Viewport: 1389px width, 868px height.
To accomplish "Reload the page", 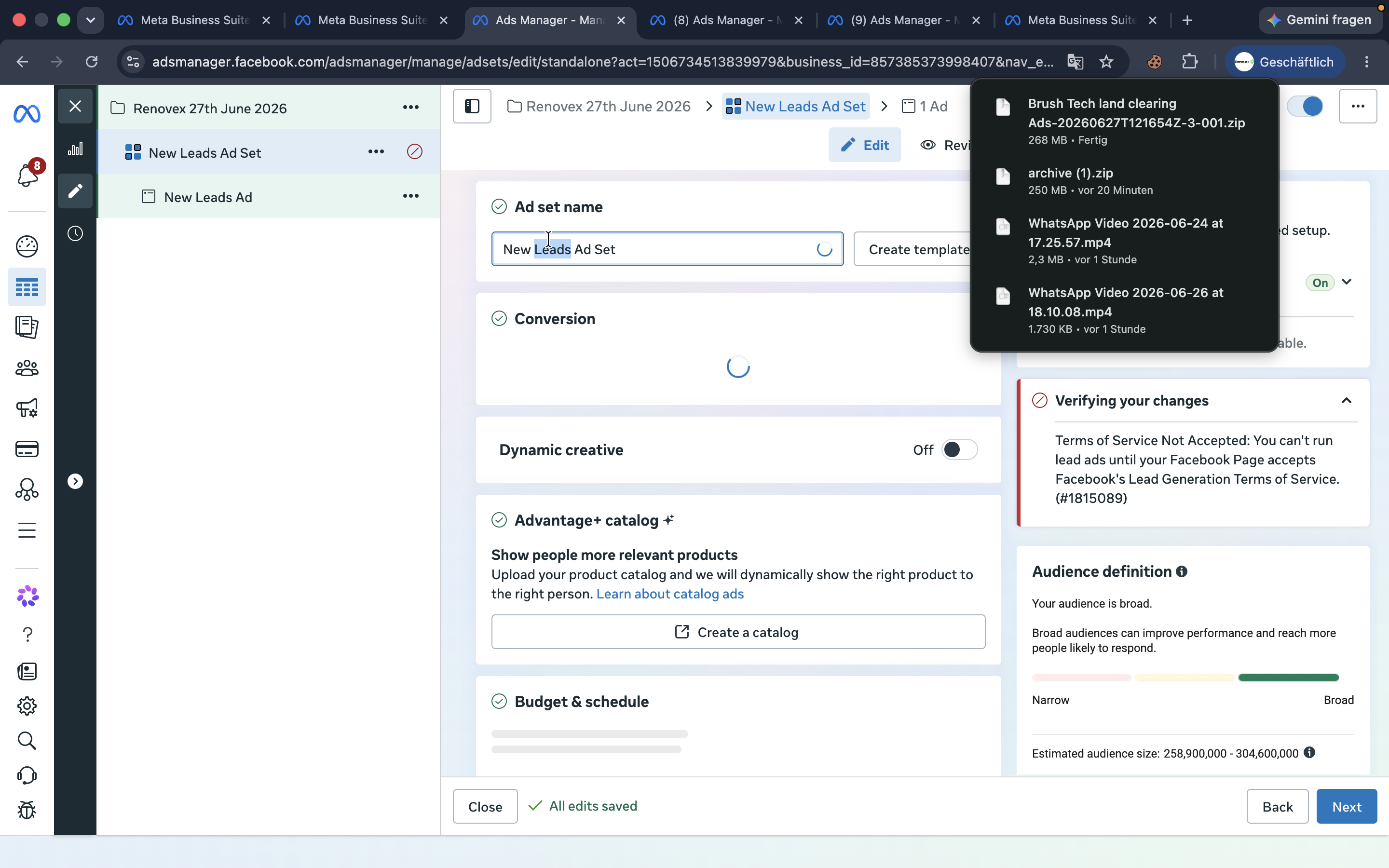I will point(92,61).
